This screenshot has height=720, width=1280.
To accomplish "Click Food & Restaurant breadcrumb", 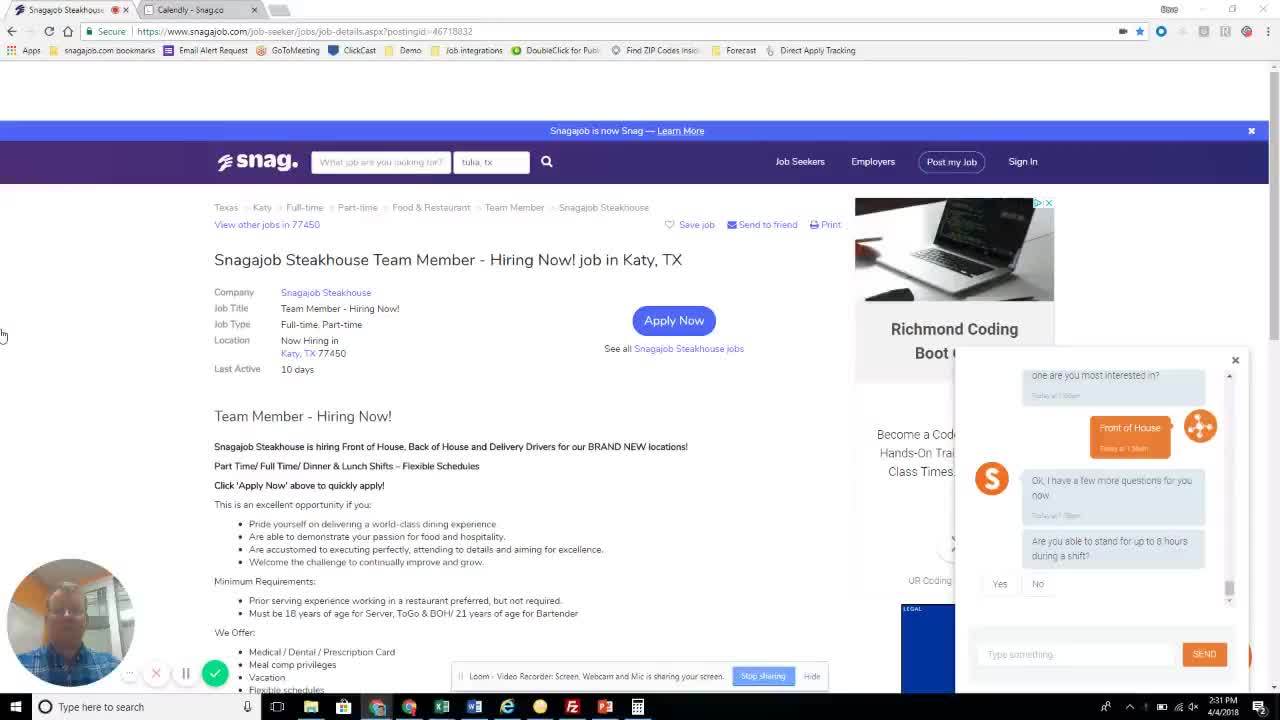I will (x=431, y=208).
